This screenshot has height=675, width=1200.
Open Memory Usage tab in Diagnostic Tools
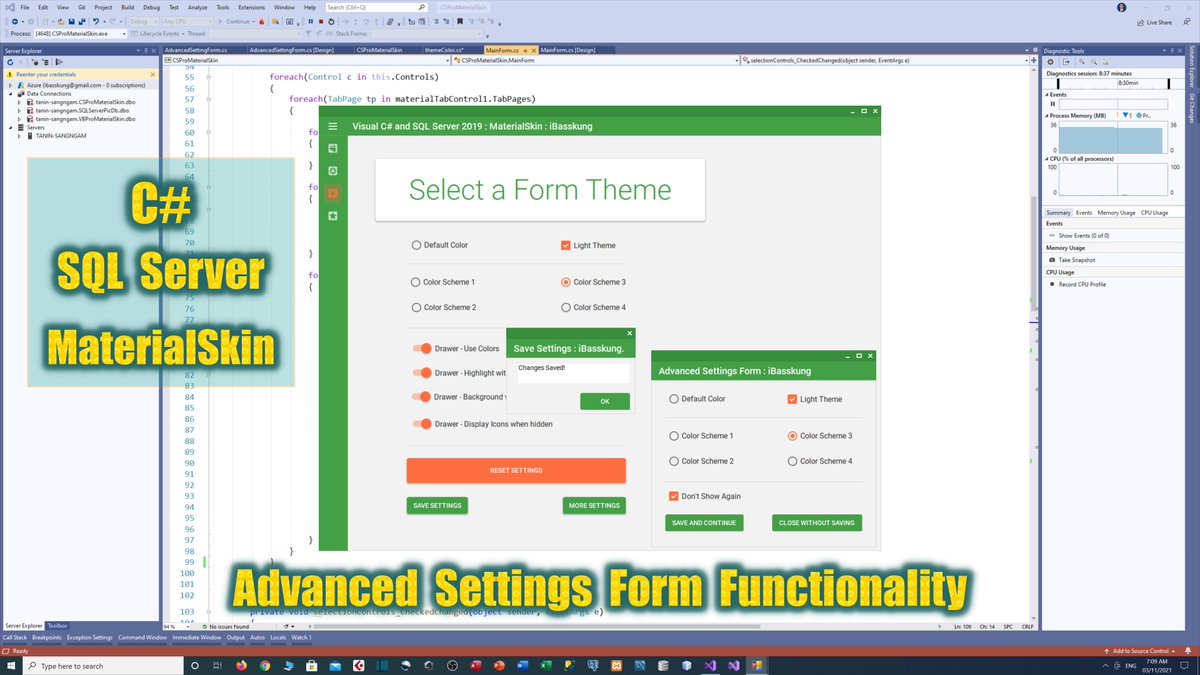[x=1116, y=213]
